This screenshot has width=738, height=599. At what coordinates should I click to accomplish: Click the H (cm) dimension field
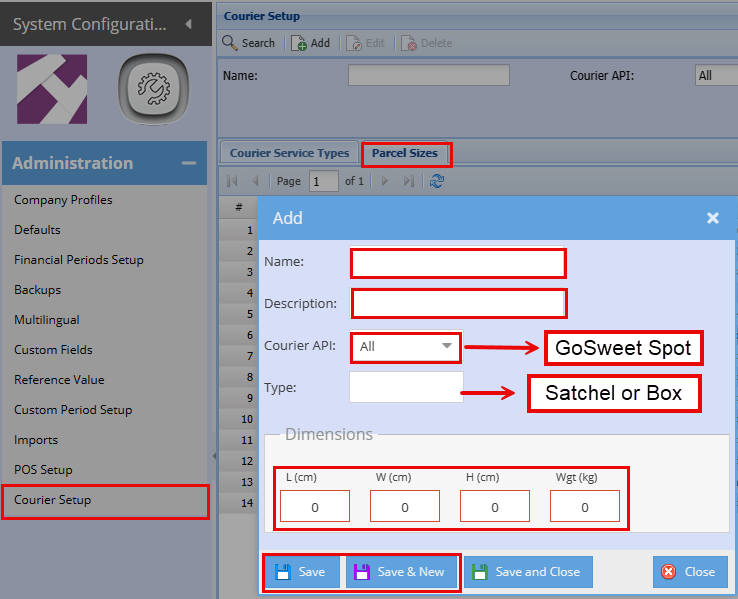tap(495, 506)
